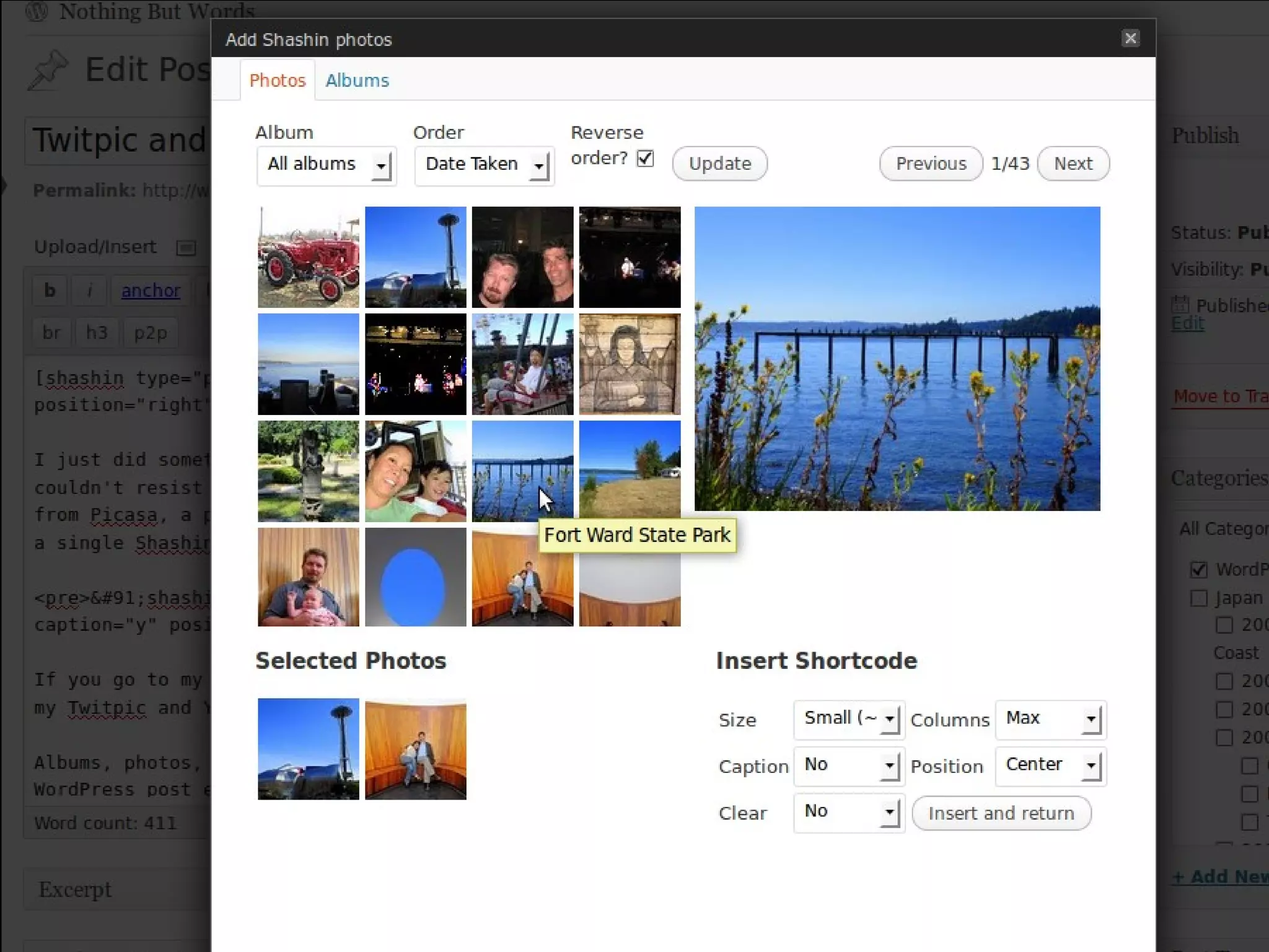Click the red tractor photo thumbnail
1269x952 pixels.
pos(308,257)
